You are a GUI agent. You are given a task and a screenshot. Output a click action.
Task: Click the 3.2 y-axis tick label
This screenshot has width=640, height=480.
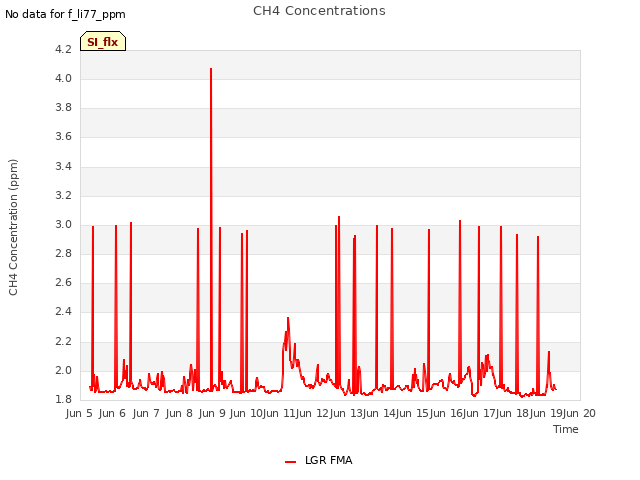(x=63, y=196)
